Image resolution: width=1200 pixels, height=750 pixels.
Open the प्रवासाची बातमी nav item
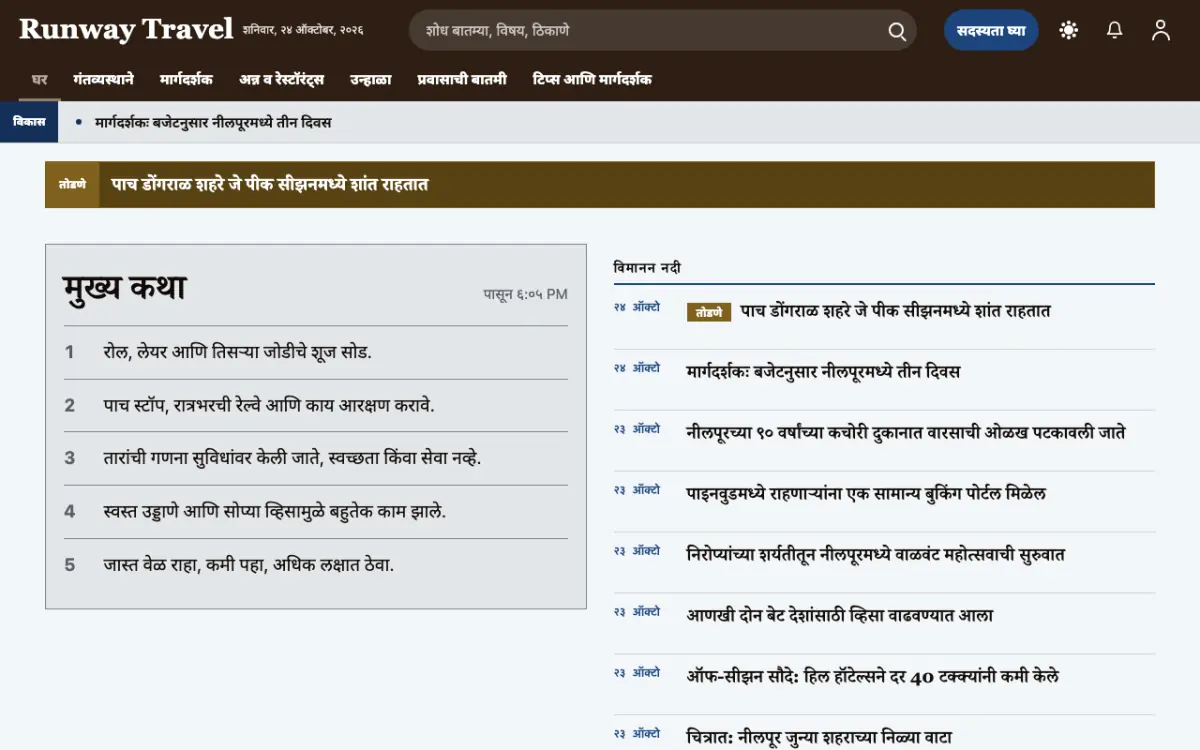click(462, 79)
